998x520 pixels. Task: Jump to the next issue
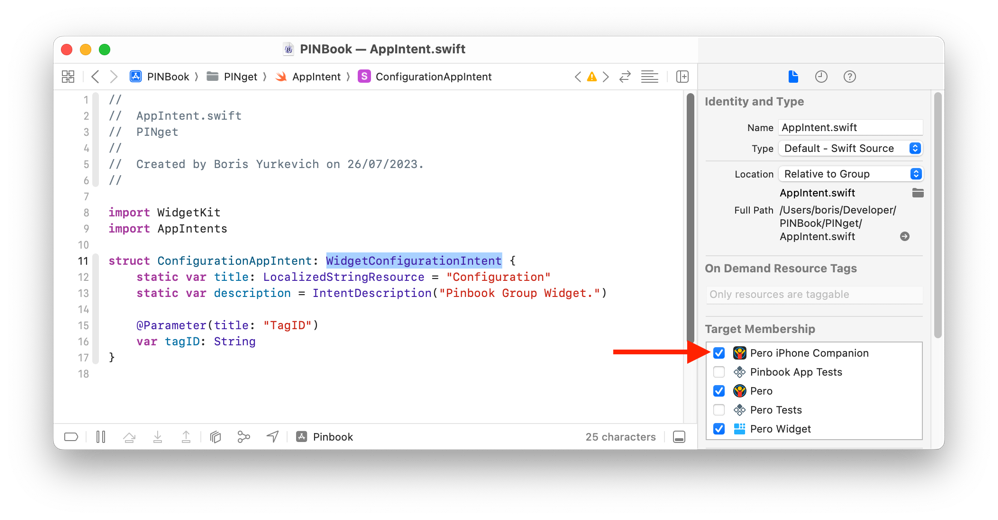(x=606, y=76)
